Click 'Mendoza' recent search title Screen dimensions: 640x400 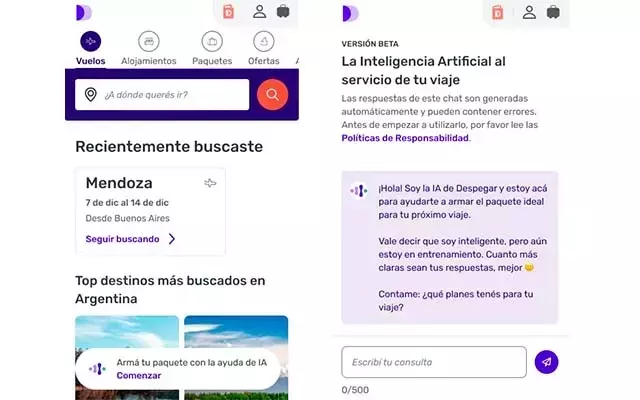tap(119, 183)
